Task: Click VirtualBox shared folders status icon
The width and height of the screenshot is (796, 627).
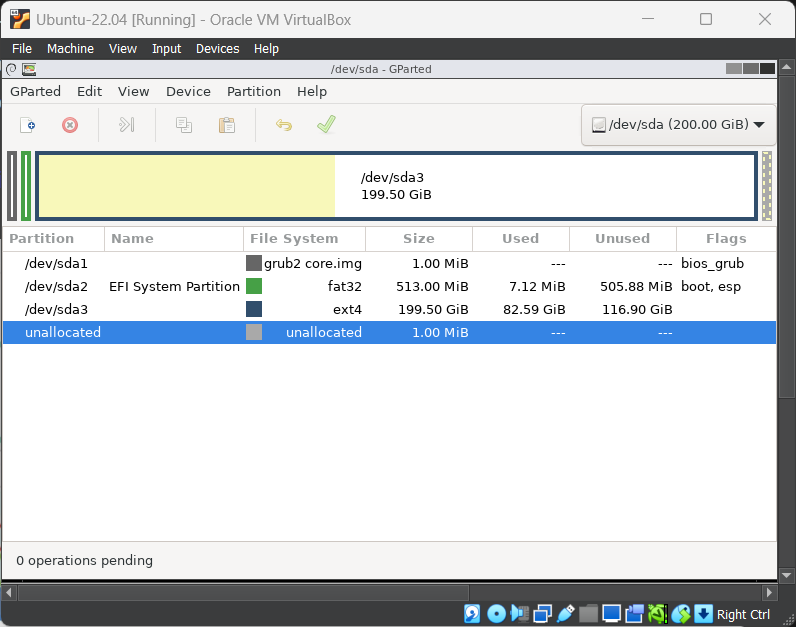Action: click(588, 614)
